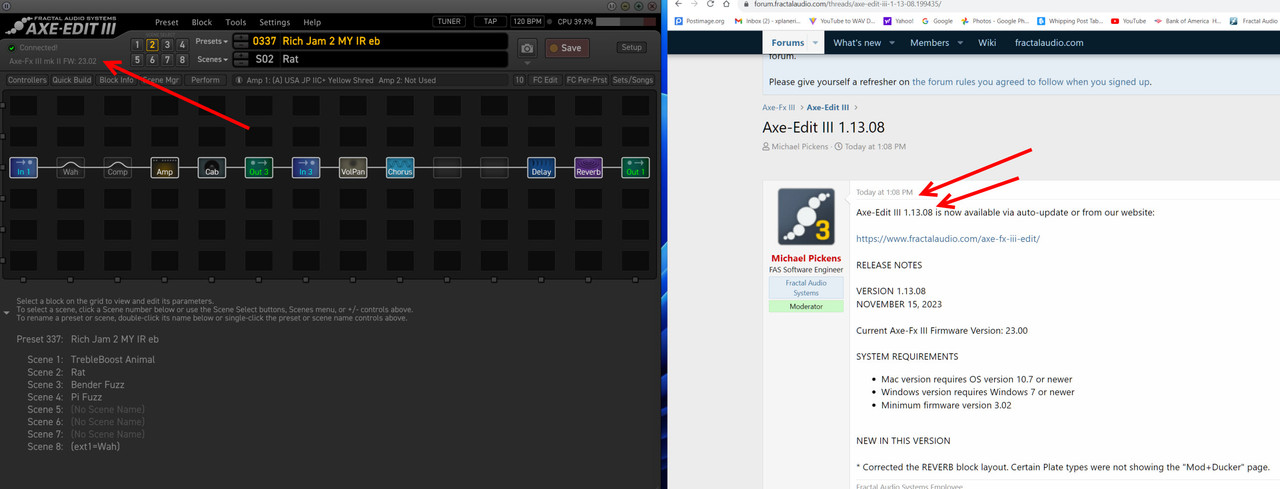
Task: Click the browser back arrow
Action: point(680,4)
